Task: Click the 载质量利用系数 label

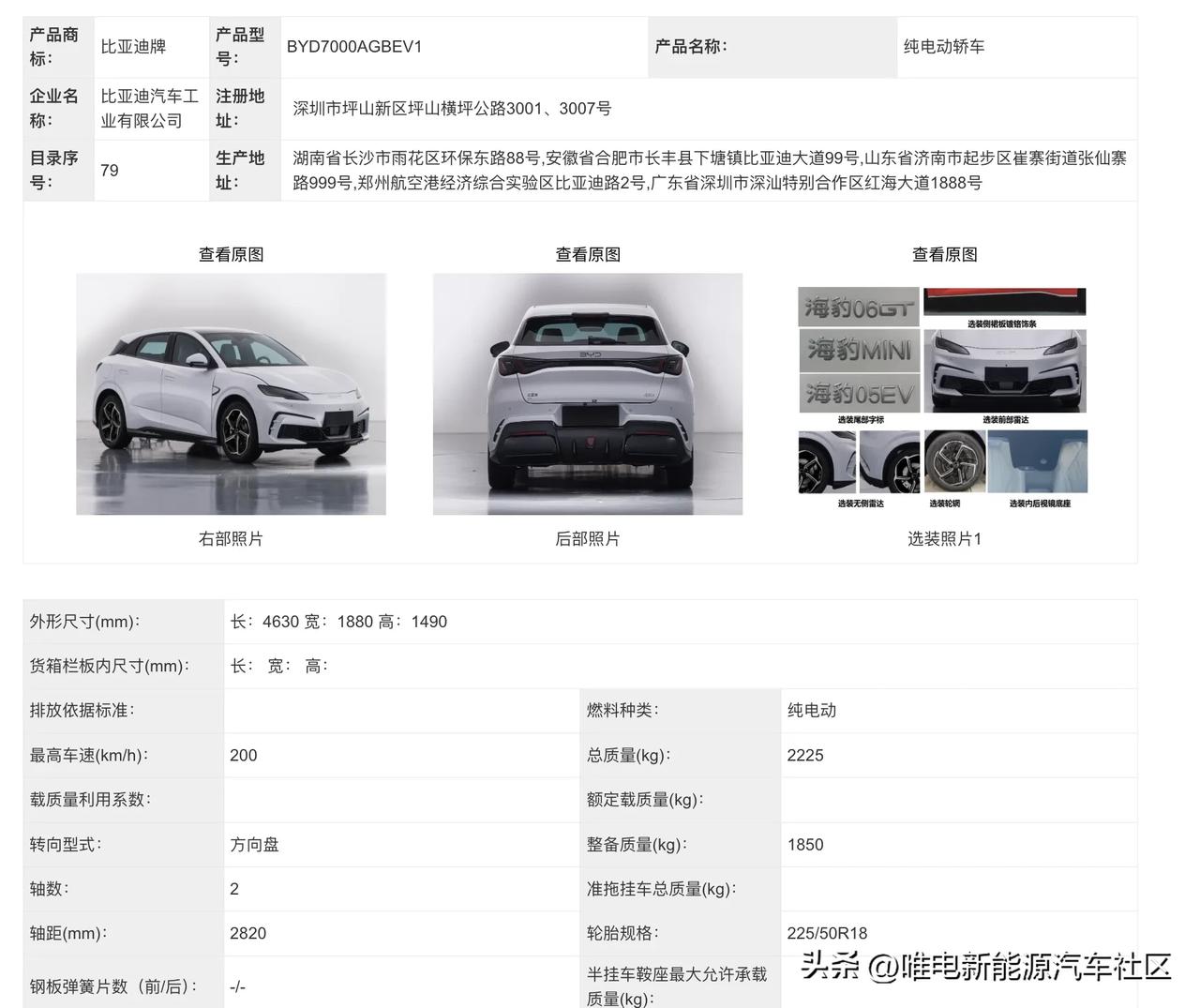Action: 90,799
